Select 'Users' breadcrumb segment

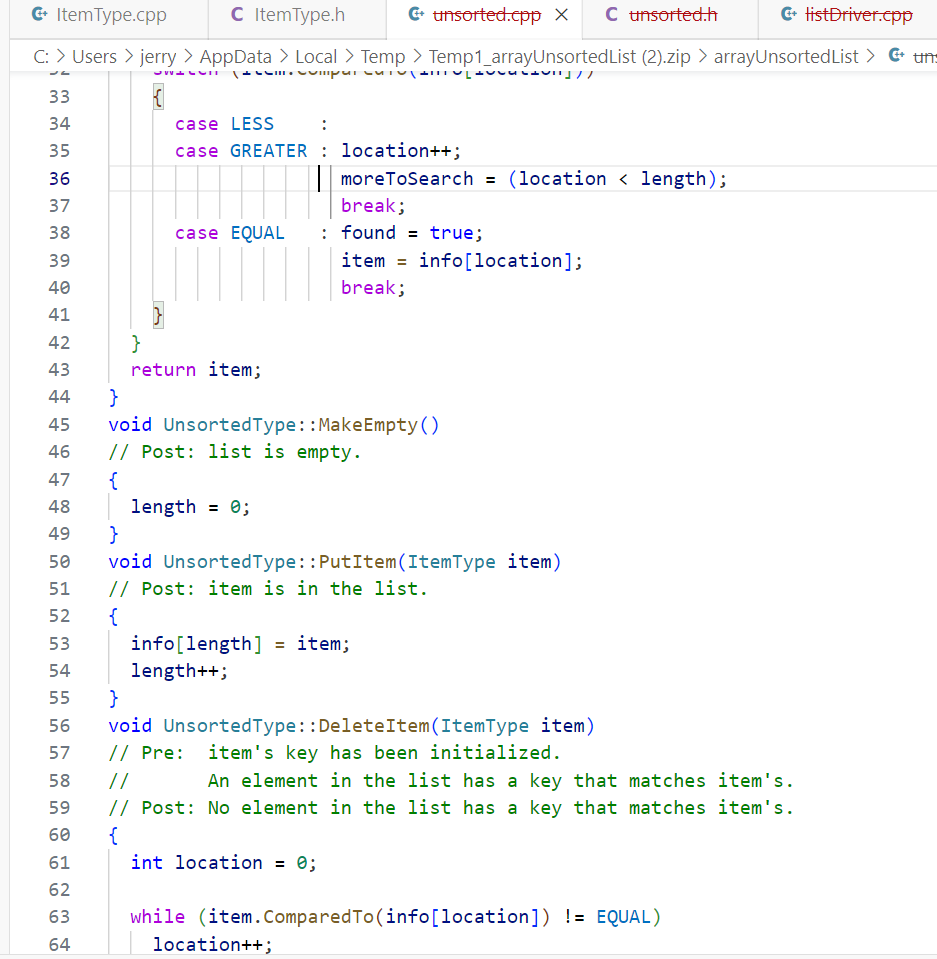point(94,57)
